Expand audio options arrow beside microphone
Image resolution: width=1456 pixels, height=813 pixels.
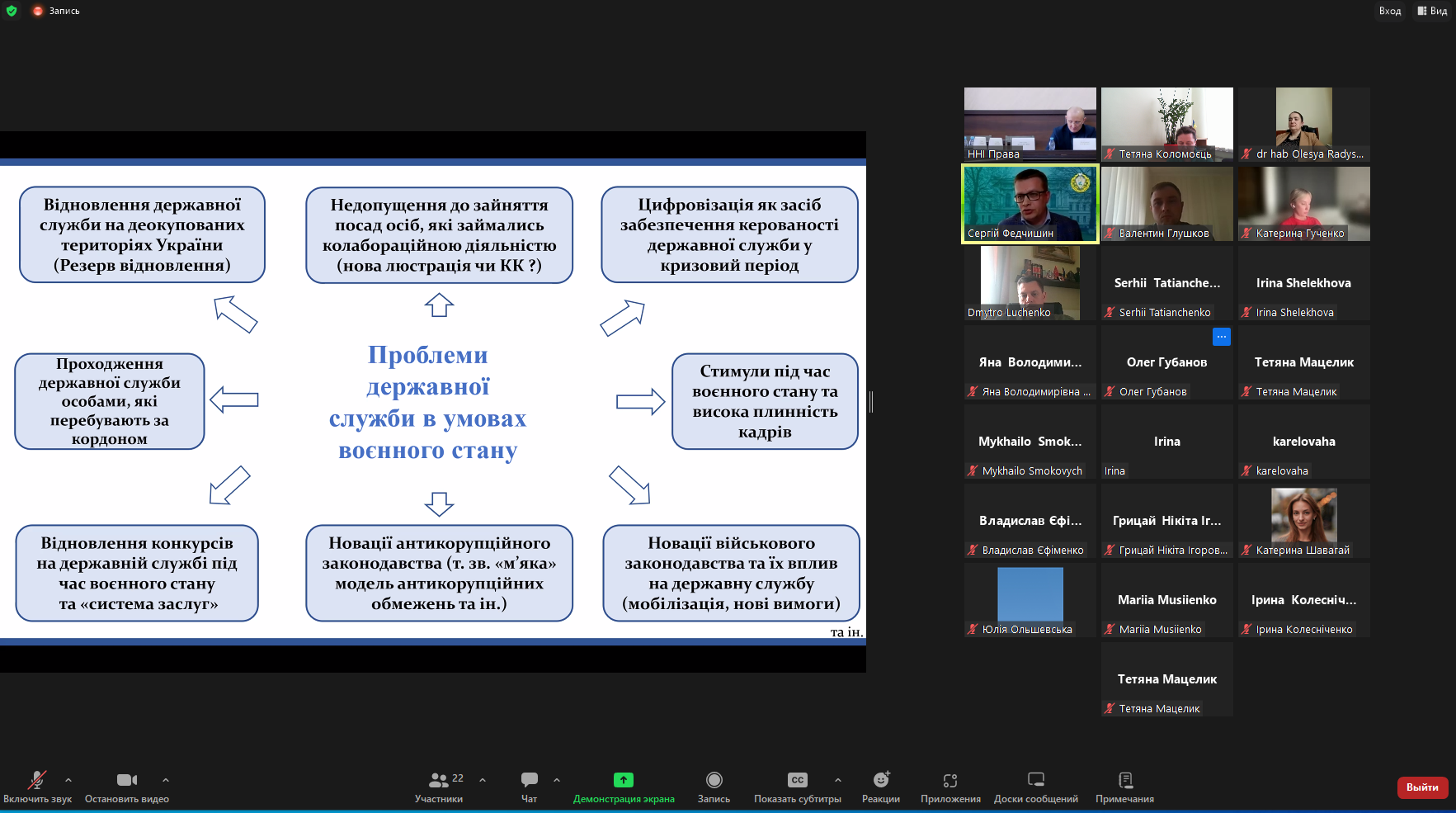coord(68,779)
